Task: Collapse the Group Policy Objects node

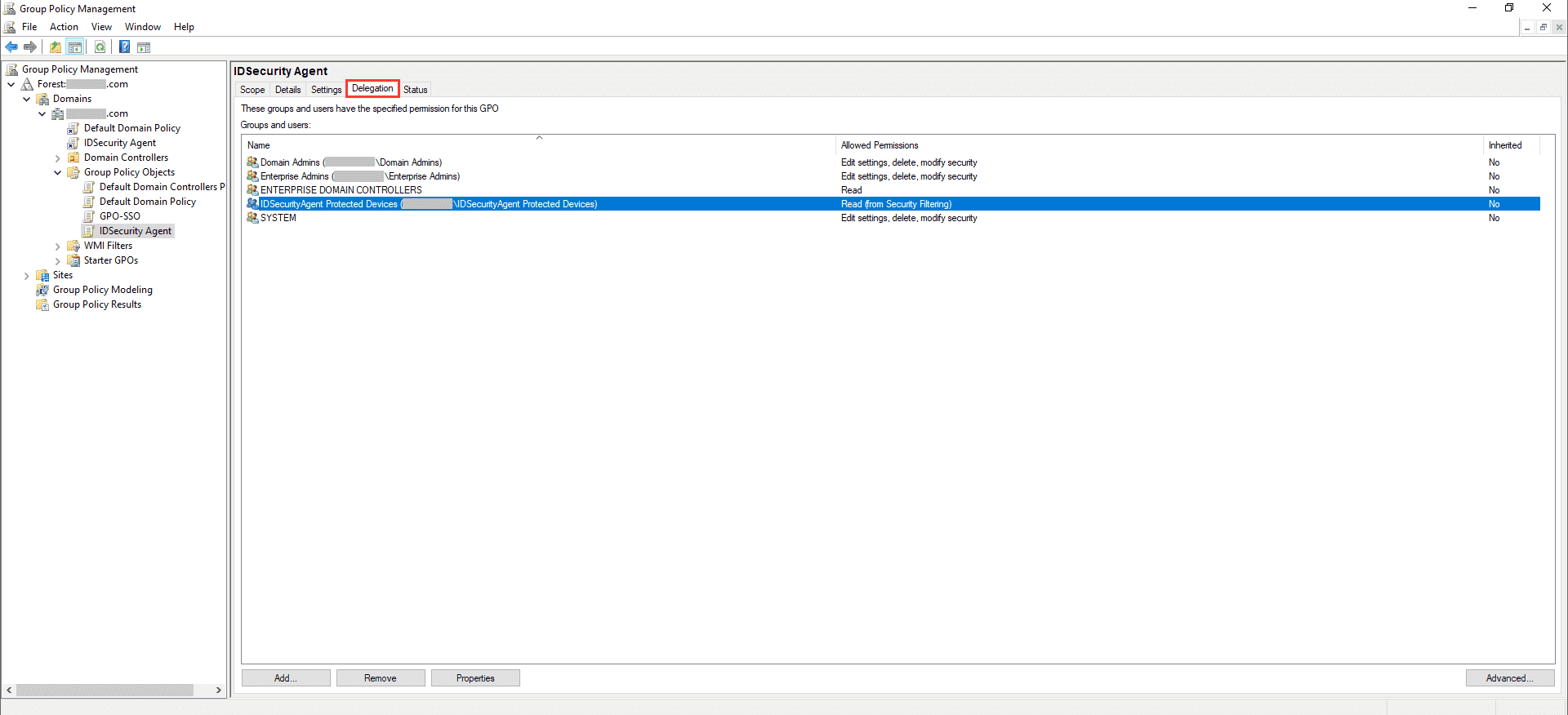Action: pyautogui.click(x=57, y=172)
